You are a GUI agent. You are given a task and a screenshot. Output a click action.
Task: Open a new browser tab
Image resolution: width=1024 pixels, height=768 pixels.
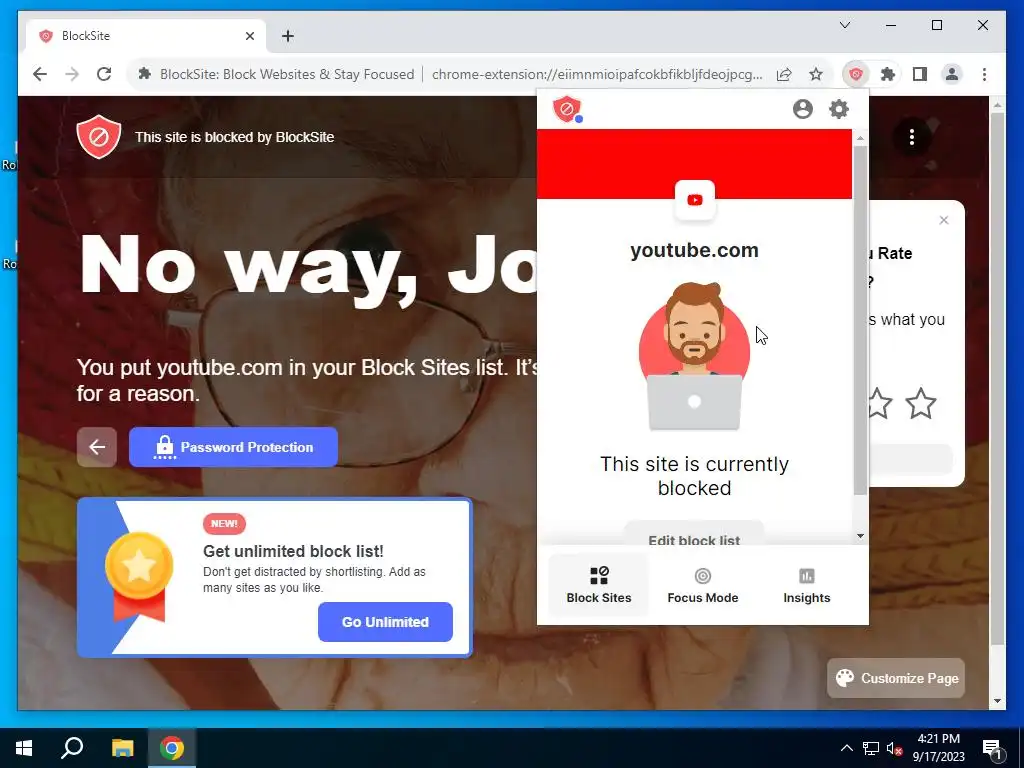[287, 36]
